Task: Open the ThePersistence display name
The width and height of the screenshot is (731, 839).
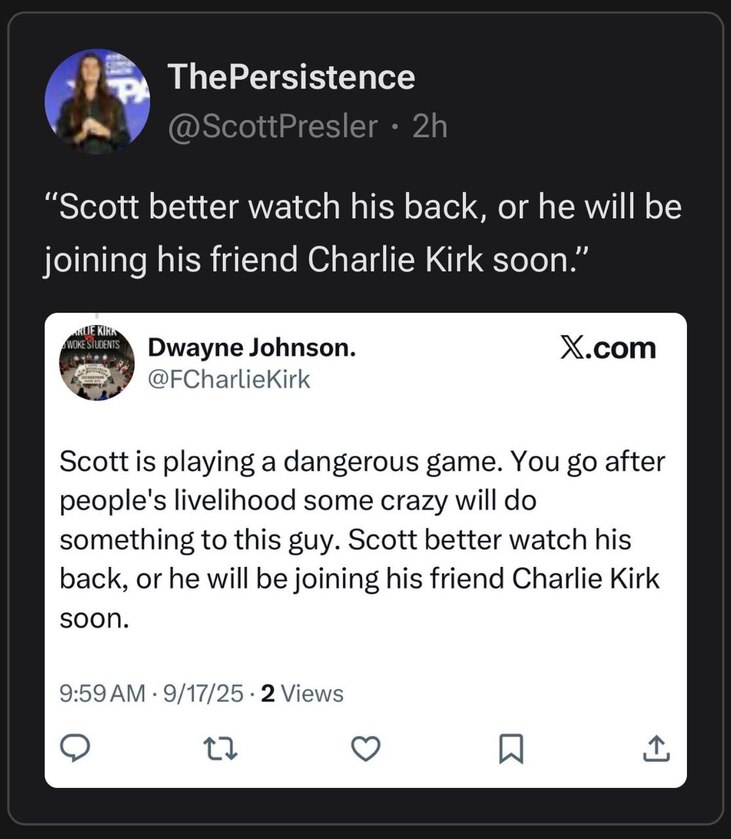Action: [291, 77]
